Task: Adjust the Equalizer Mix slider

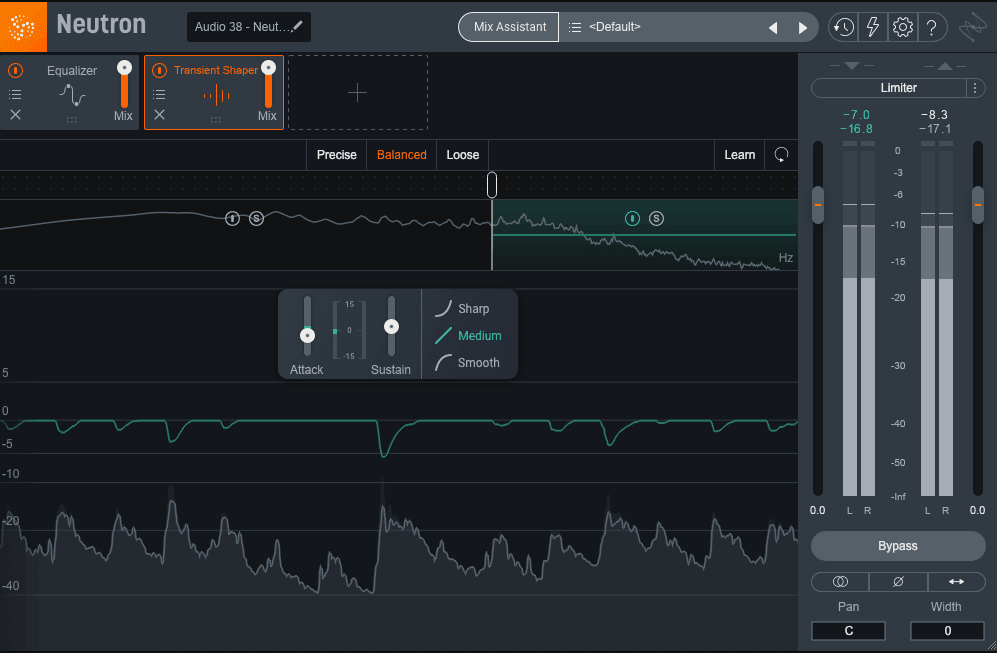Action: tap(125, 67)
